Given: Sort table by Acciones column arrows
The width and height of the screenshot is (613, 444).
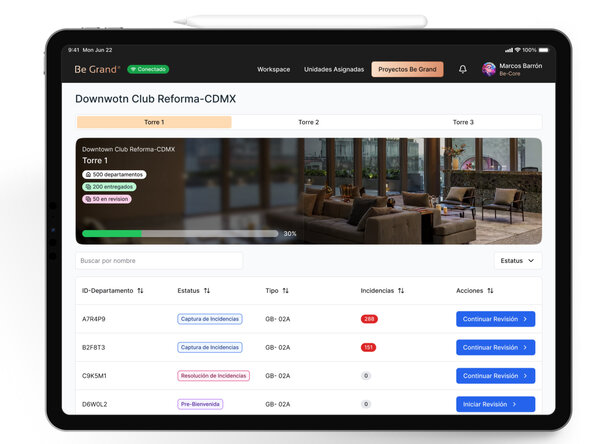Looking at the screenshot, I should 491,291.
